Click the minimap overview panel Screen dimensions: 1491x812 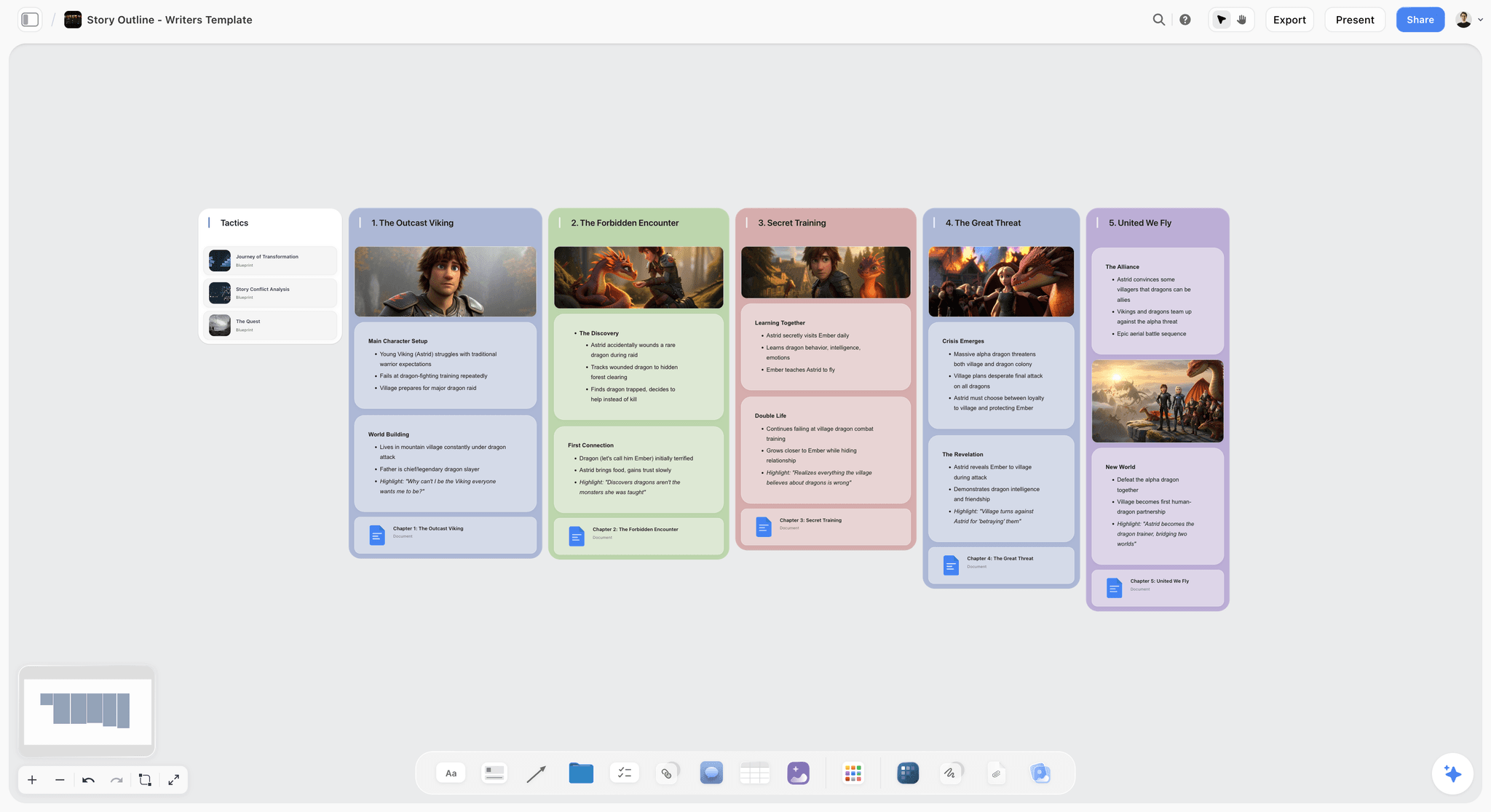coord(87,711)
